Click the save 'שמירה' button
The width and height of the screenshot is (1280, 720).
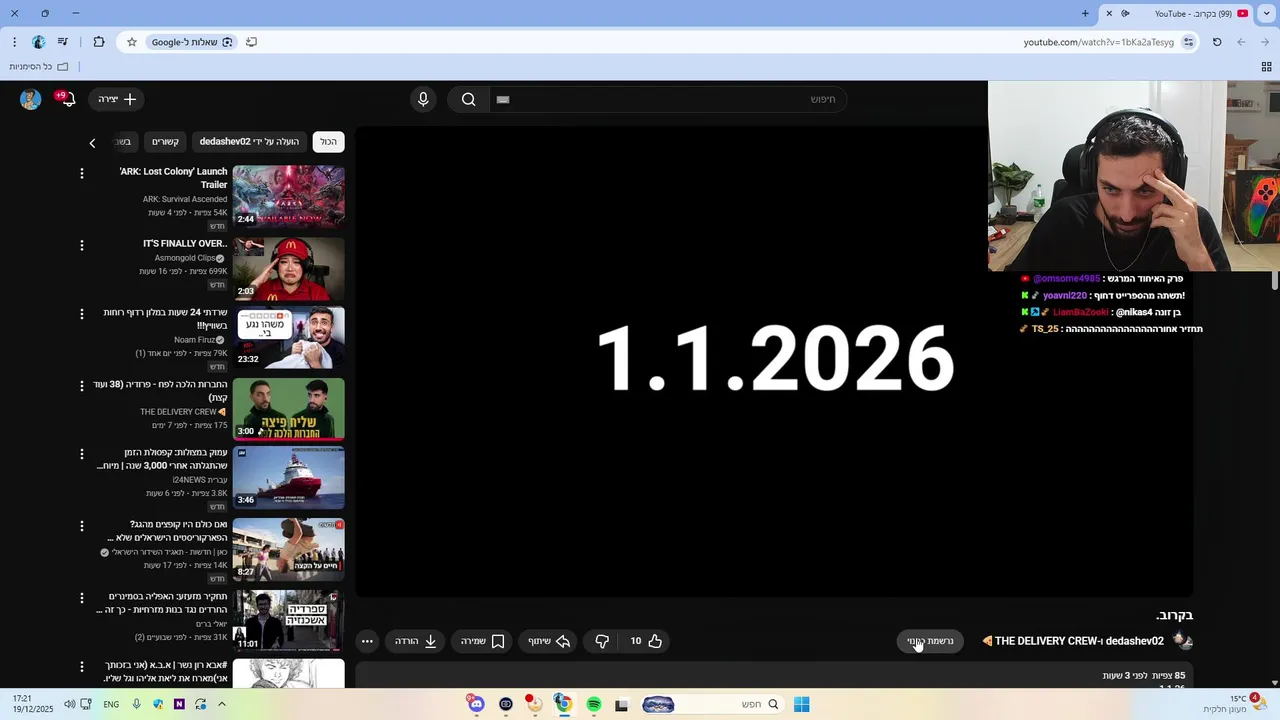click(x=483, y=641)
